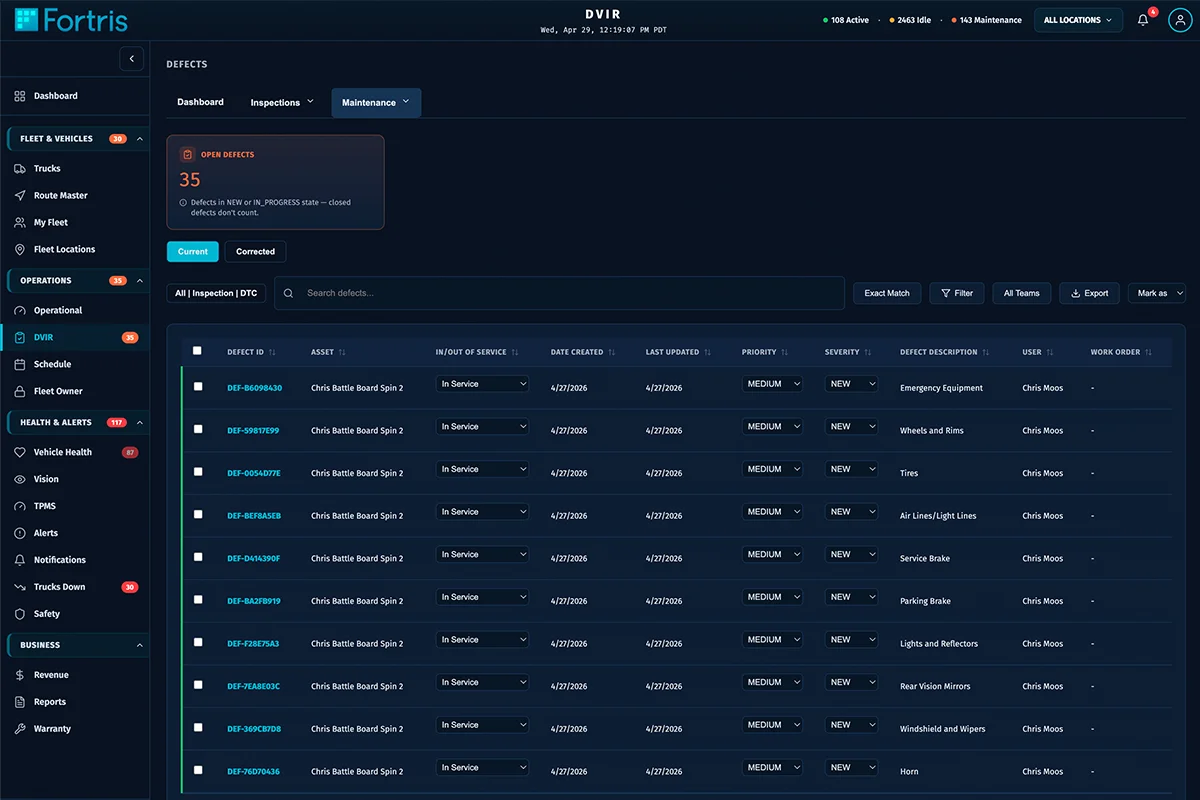Check the row for DEF-59817E99

197,429
